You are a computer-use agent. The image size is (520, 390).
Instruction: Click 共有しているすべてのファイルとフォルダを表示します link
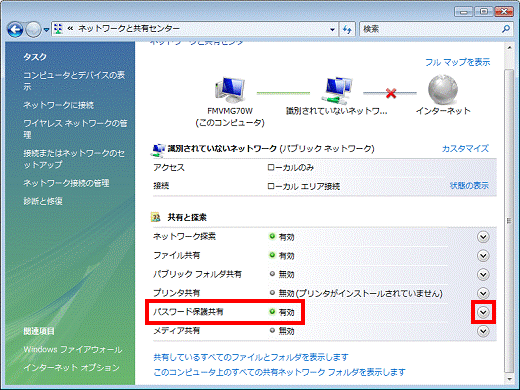[x=251, y=357]
